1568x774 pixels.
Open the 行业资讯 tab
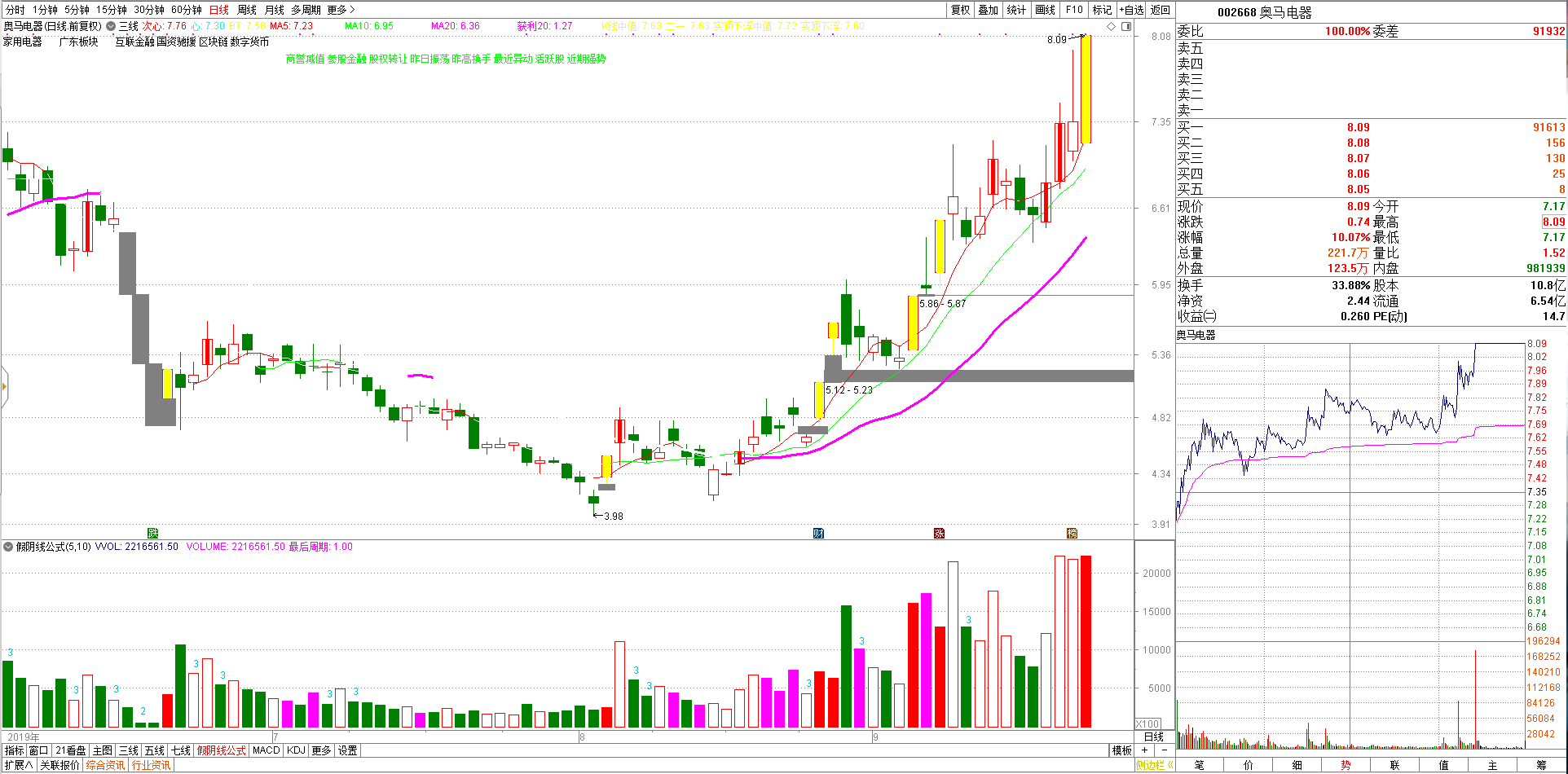click(x=152, y=765)
